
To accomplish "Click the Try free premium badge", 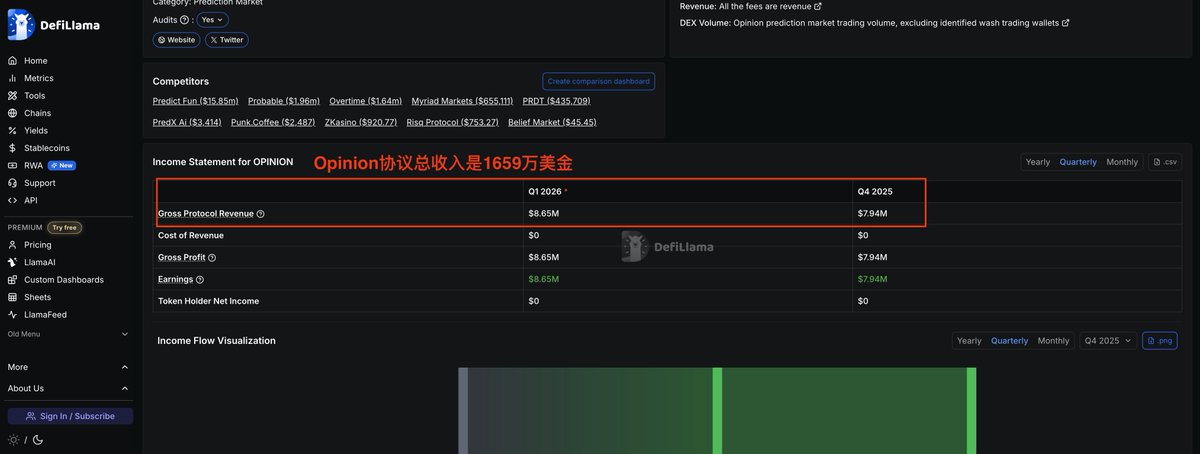I will (65, 227).
